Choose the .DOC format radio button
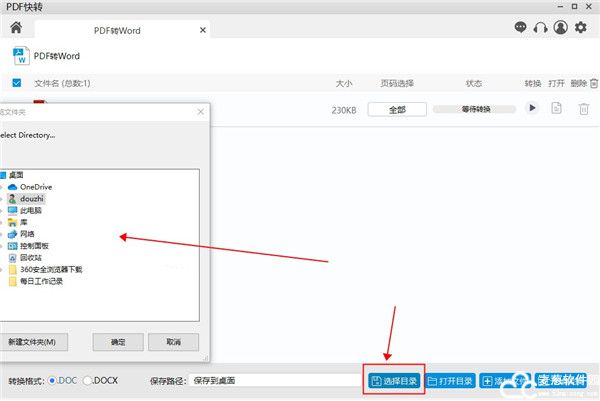The height and width of the screenshot is (401, 600). [52, 380]
